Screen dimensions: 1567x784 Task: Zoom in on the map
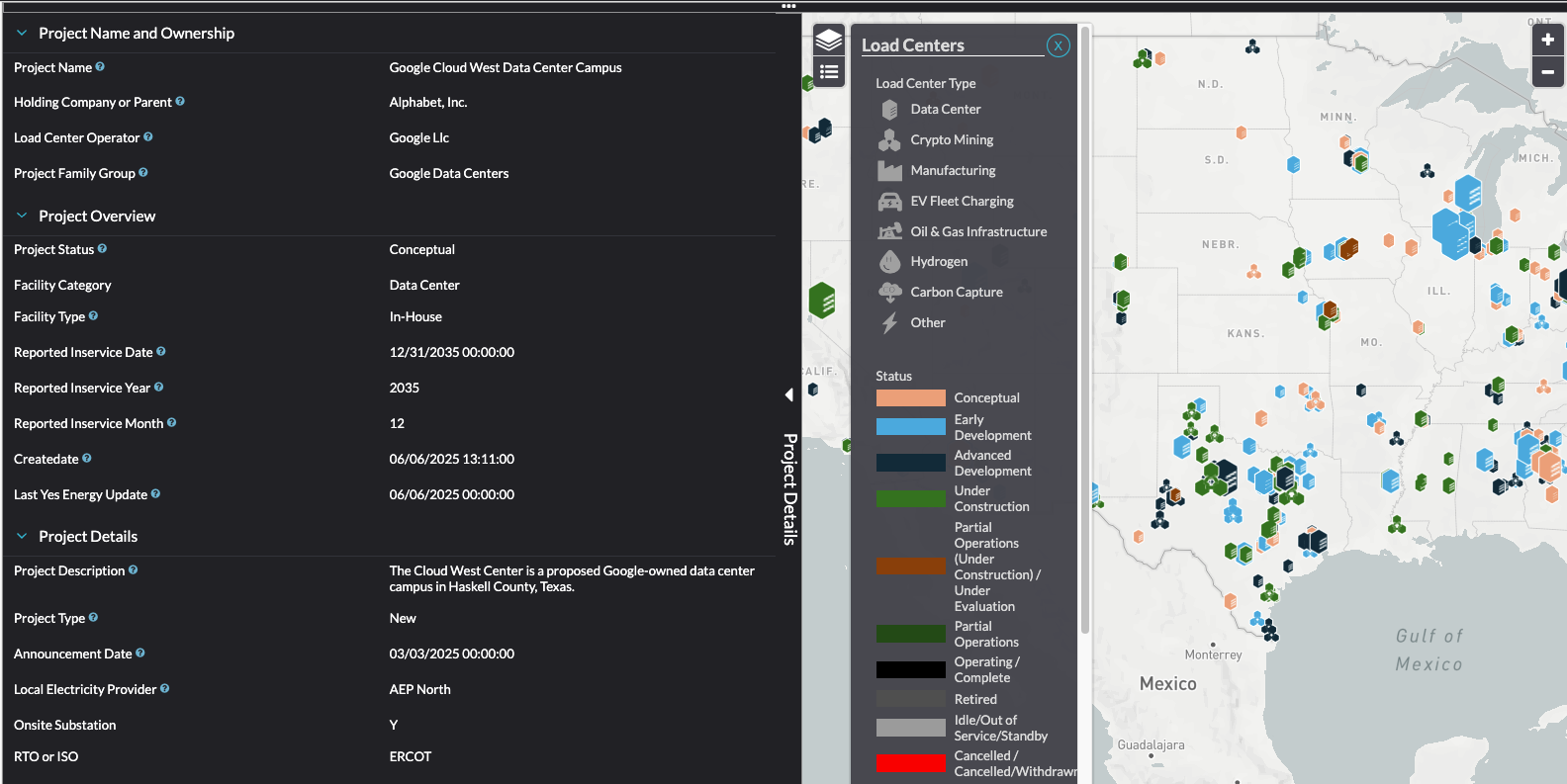click(1548, 40)
